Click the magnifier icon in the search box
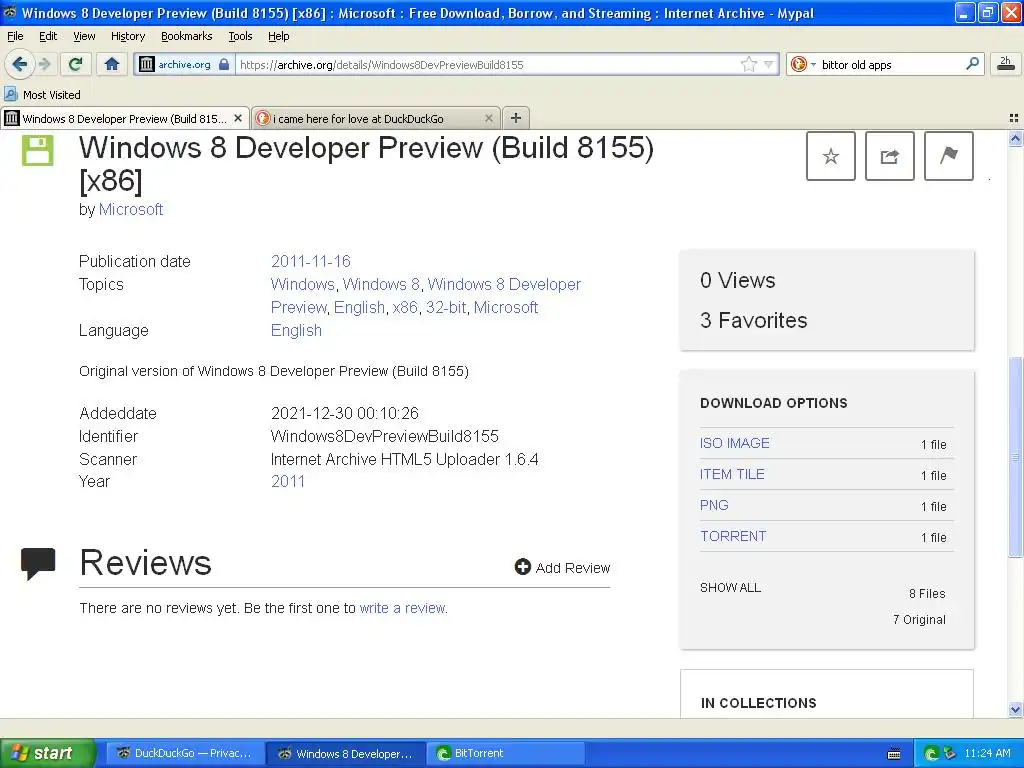The width and height of the screenshot is (1024, 768). click(x=972, y=63)
